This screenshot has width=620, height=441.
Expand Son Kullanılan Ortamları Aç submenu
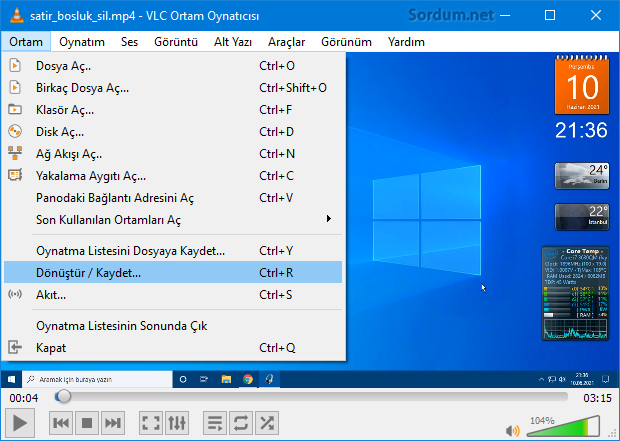pos(173,220)
